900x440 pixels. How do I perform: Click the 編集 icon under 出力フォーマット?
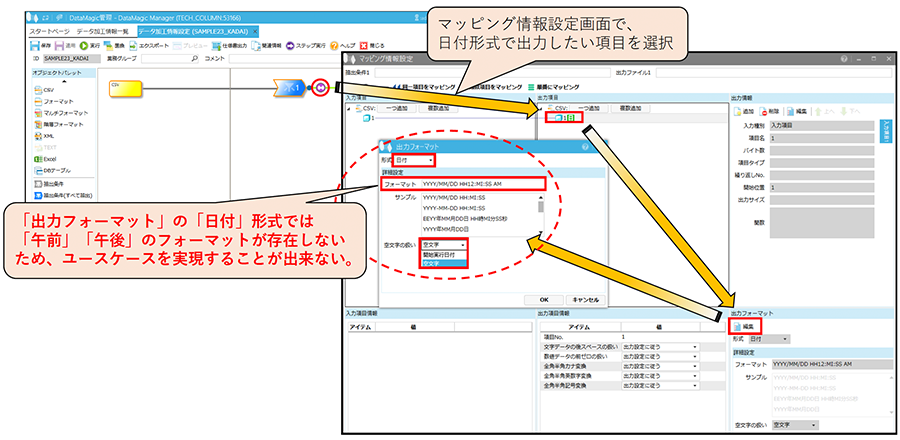coord(744,326)
